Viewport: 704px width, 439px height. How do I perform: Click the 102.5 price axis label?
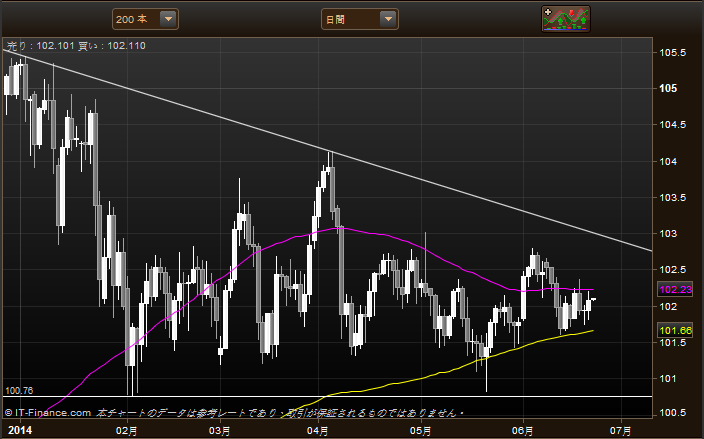672,270
